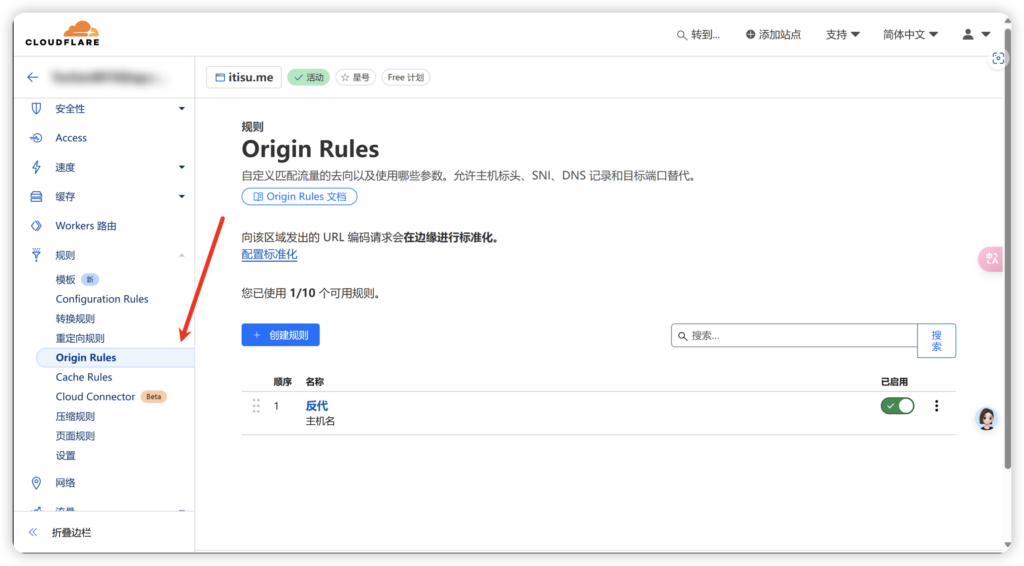Open 设置 under rules
The height and width of the screenshot is (566, 1024).
click(x=65, y=456)
